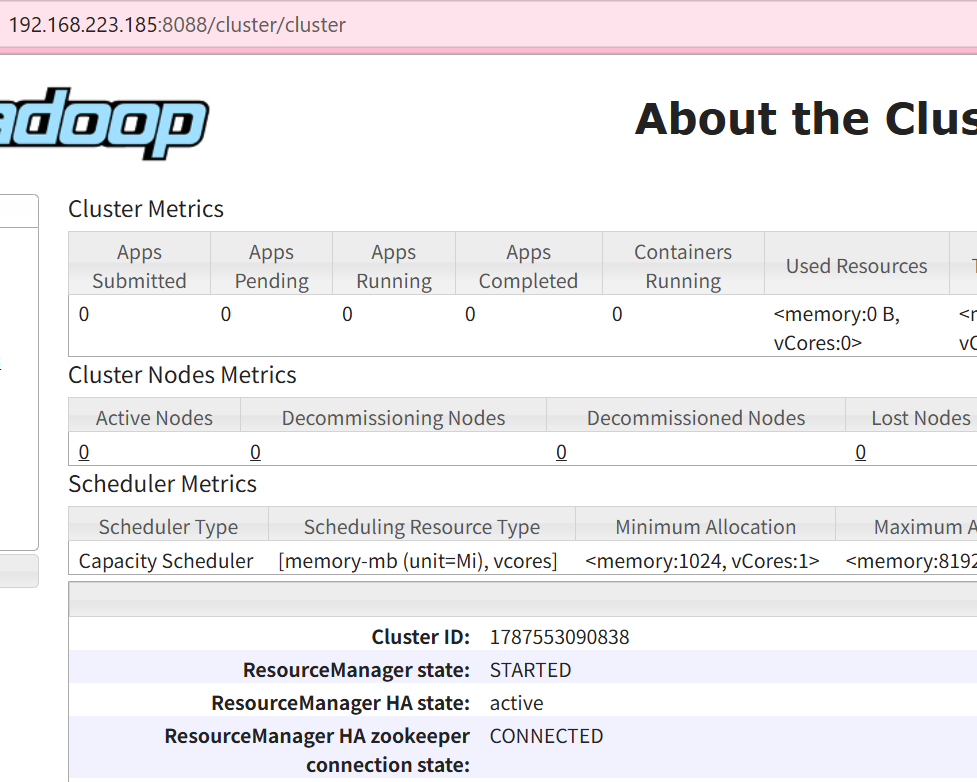Click the ResourceManager HA zookeeper connection state label
This screenshot has width=977, height=782.
pos(317,750)
